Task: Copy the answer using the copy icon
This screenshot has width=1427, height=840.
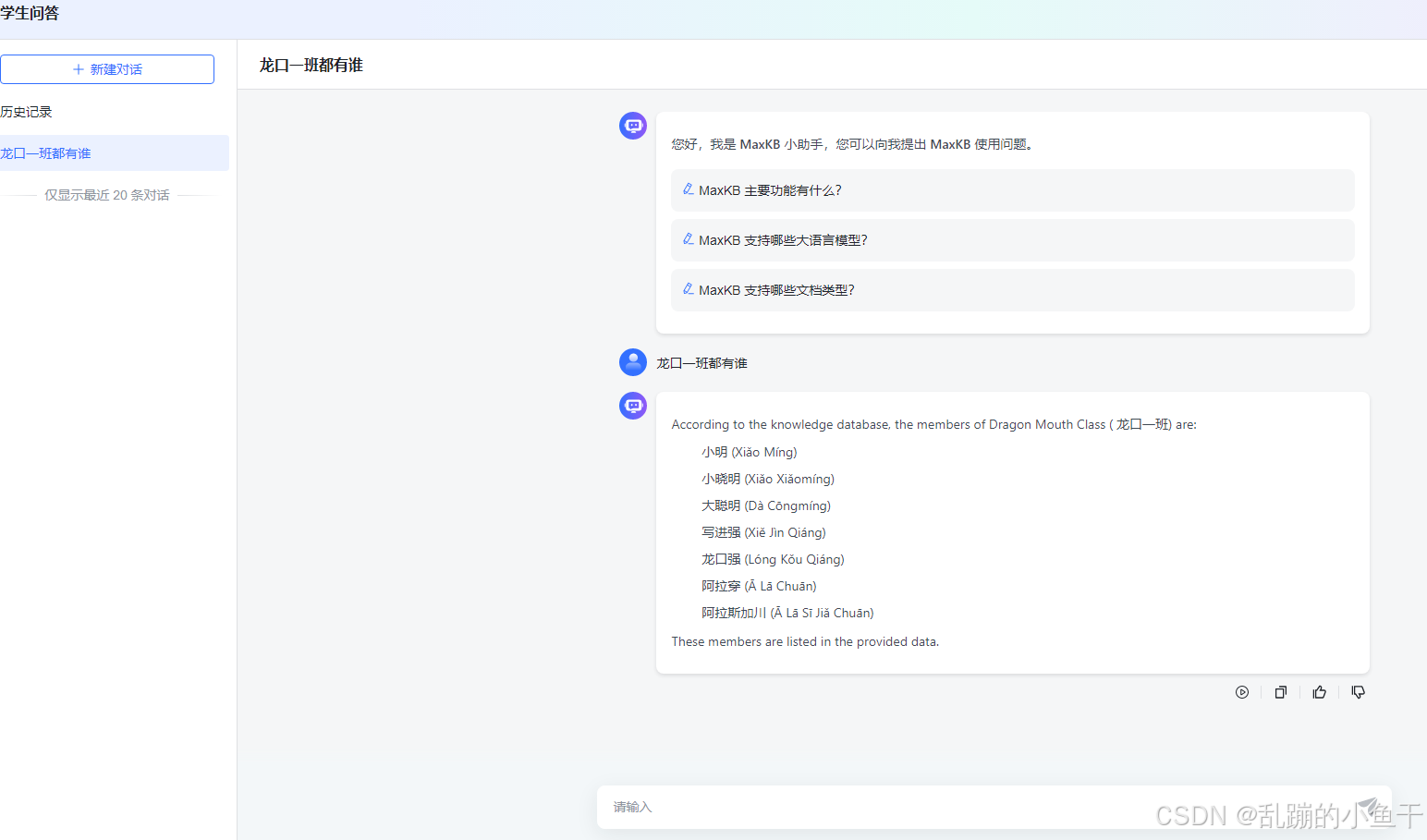Action: pos(1281,692)
